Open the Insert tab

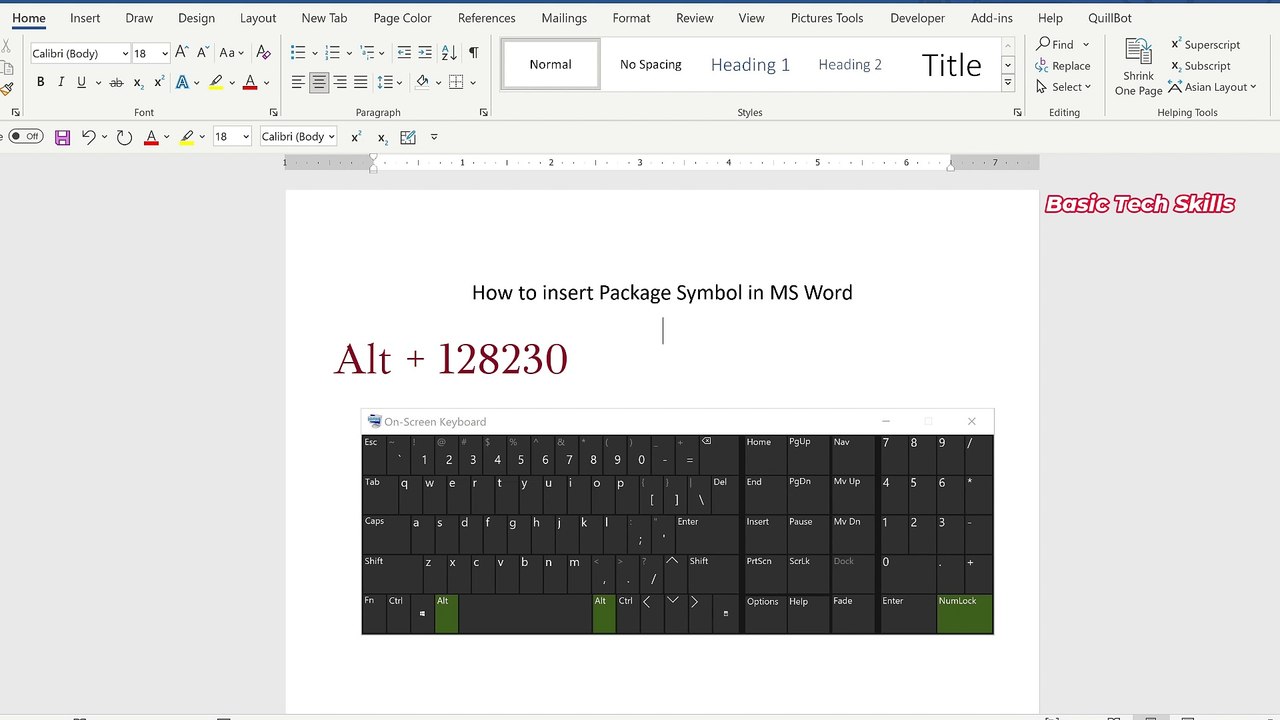tap(85, 18)
